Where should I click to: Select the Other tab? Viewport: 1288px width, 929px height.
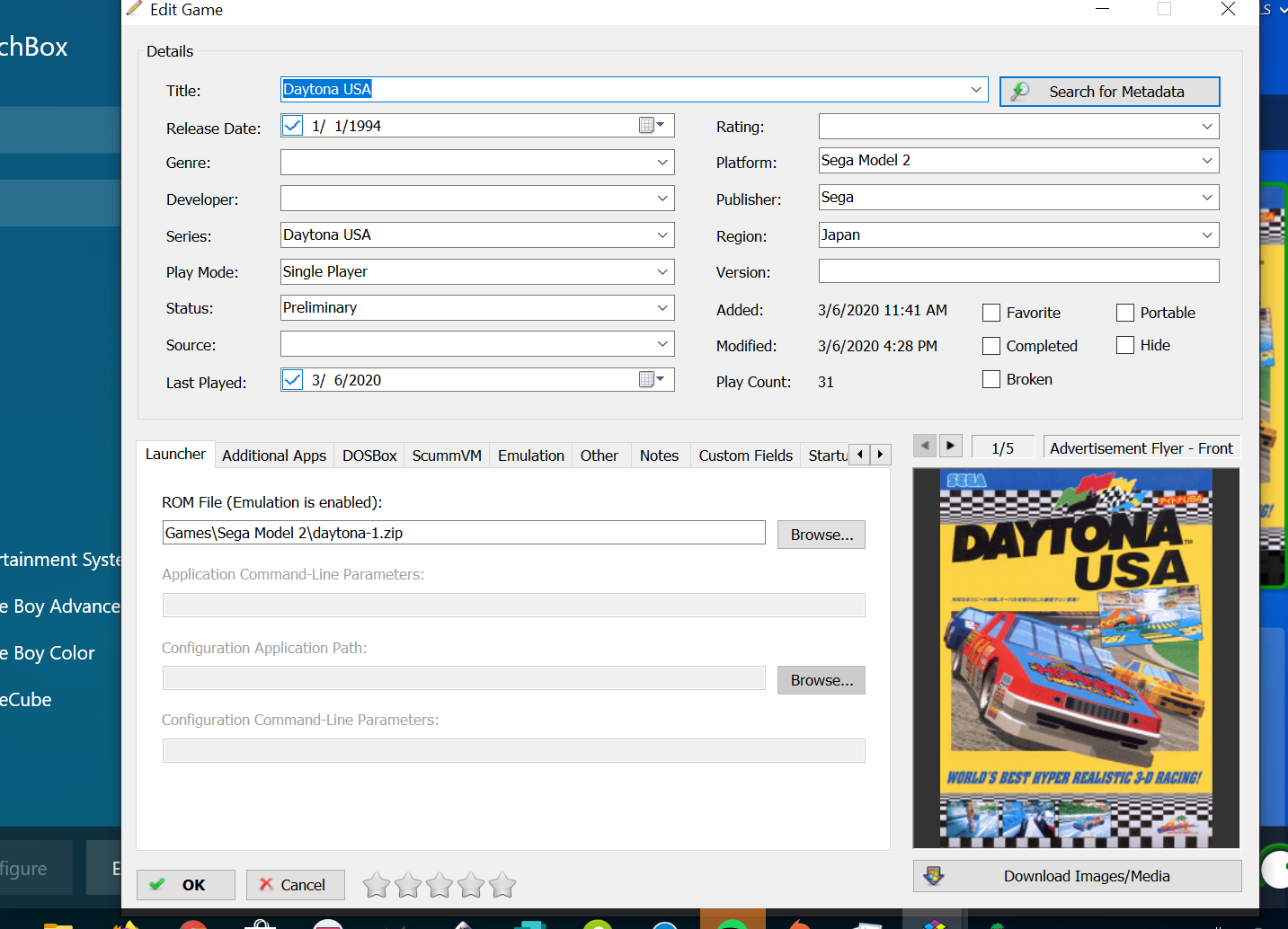click(x=600, y=456)
